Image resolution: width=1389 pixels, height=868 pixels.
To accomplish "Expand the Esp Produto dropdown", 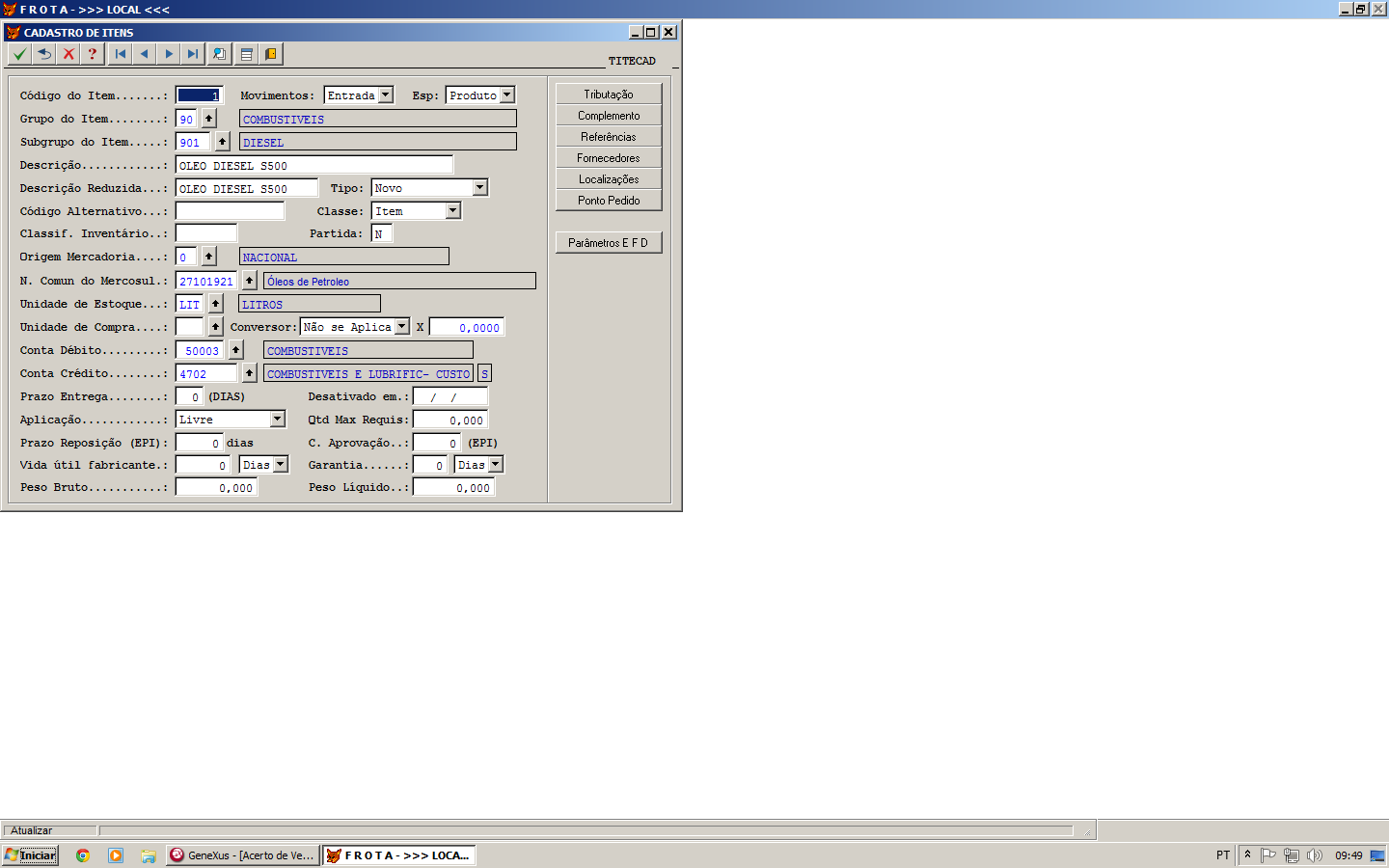I will pos(507,95).
